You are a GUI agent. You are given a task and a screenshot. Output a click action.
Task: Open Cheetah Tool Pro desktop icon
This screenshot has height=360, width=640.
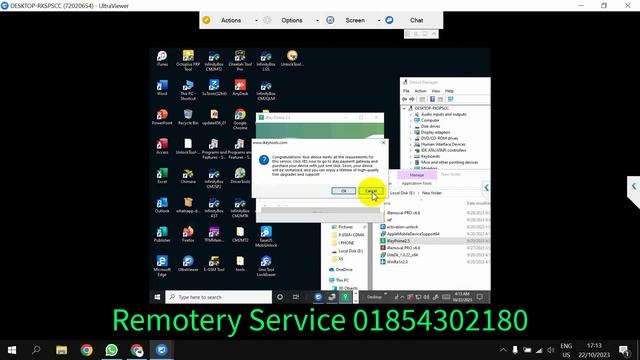point(240,60)
